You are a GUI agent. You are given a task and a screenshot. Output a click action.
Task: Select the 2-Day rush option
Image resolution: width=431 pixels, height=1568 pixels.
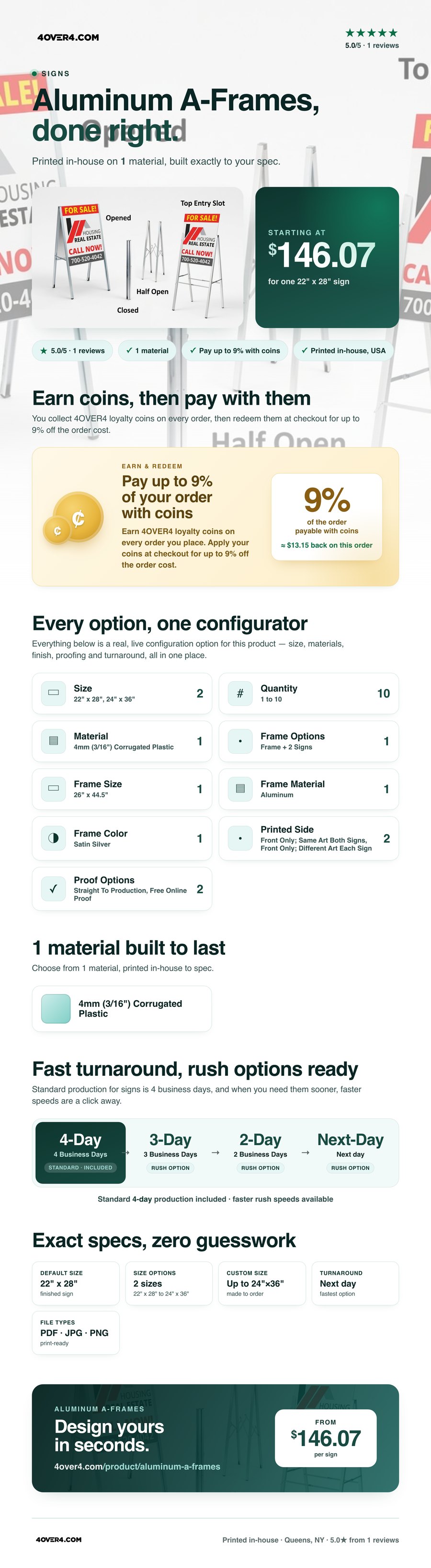coord(261,1152)
